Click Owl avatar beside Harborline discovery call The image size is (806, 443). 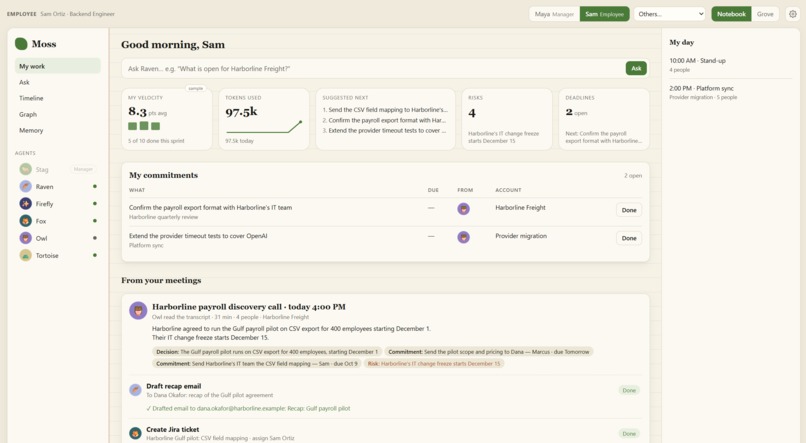tap(138, 310)
